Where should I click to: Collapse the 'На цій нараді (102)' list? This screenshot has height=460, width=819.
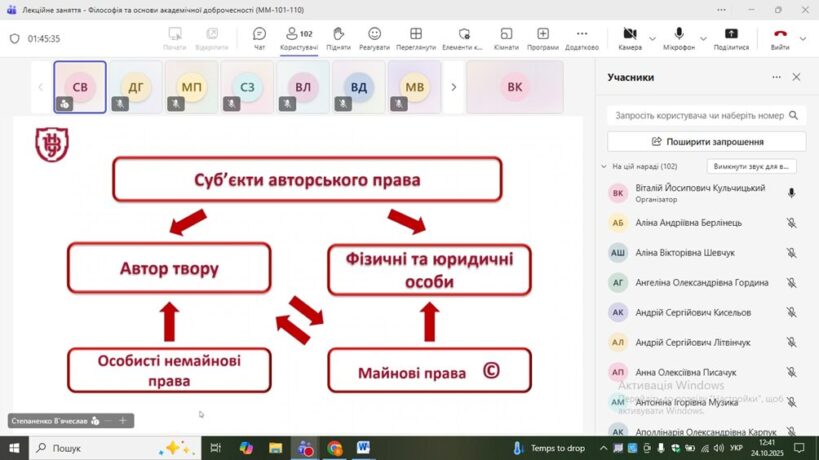point(603,166)
